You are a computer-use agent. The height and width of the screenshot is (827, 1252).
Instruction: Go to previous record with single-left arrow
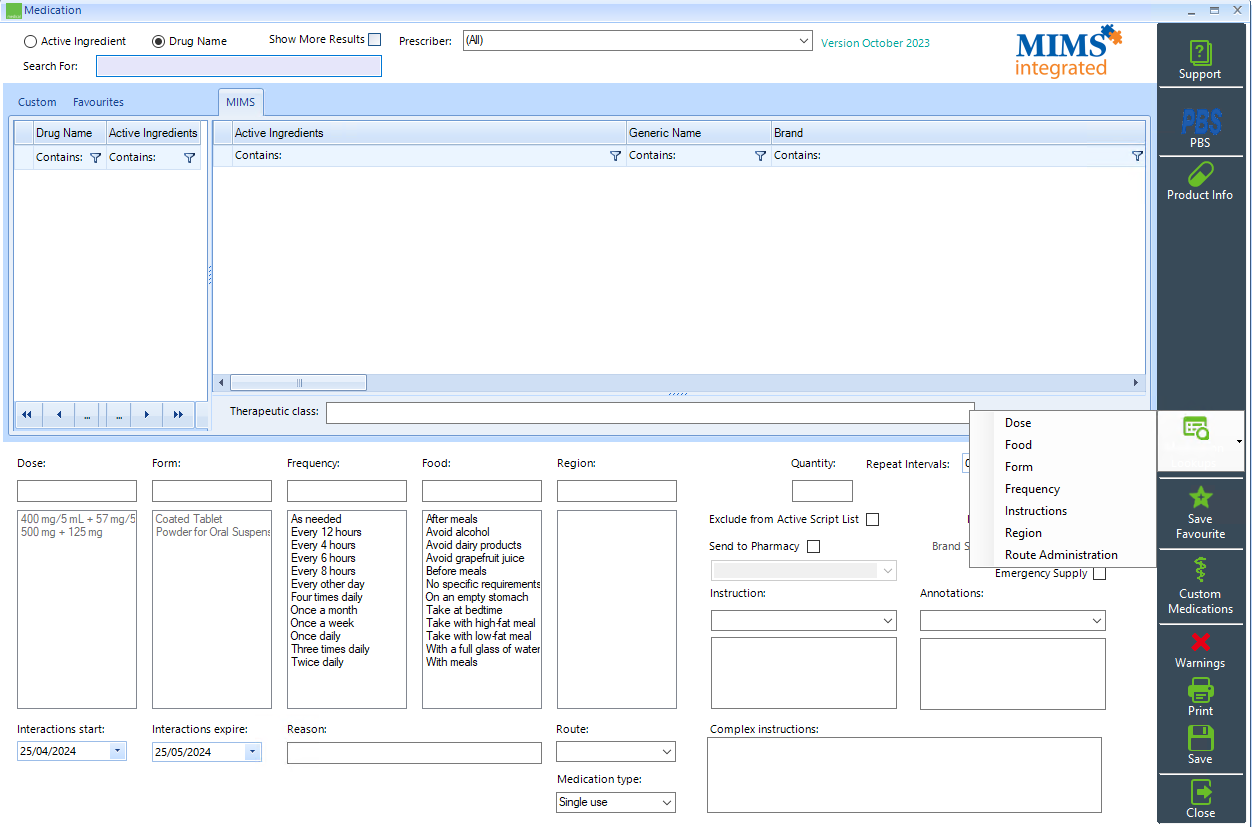[58, 414]
